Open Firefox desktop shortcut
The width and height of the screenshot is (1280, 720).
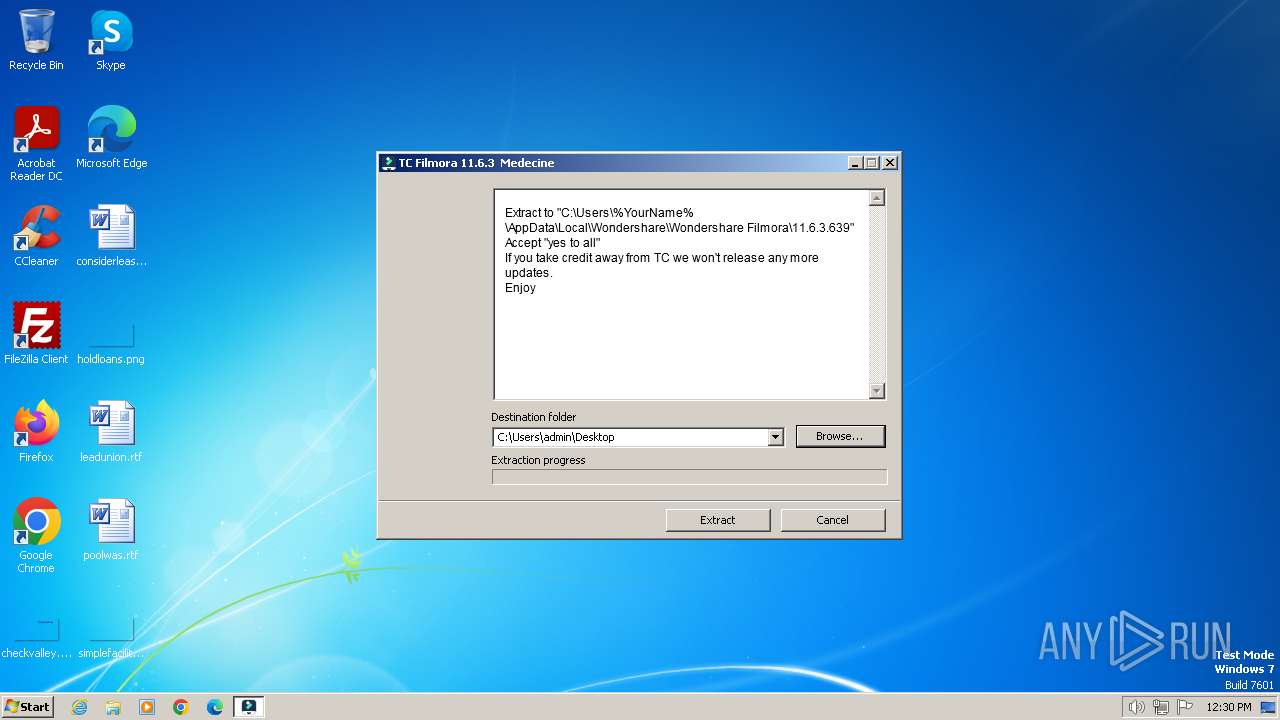(x=36, y=431)
